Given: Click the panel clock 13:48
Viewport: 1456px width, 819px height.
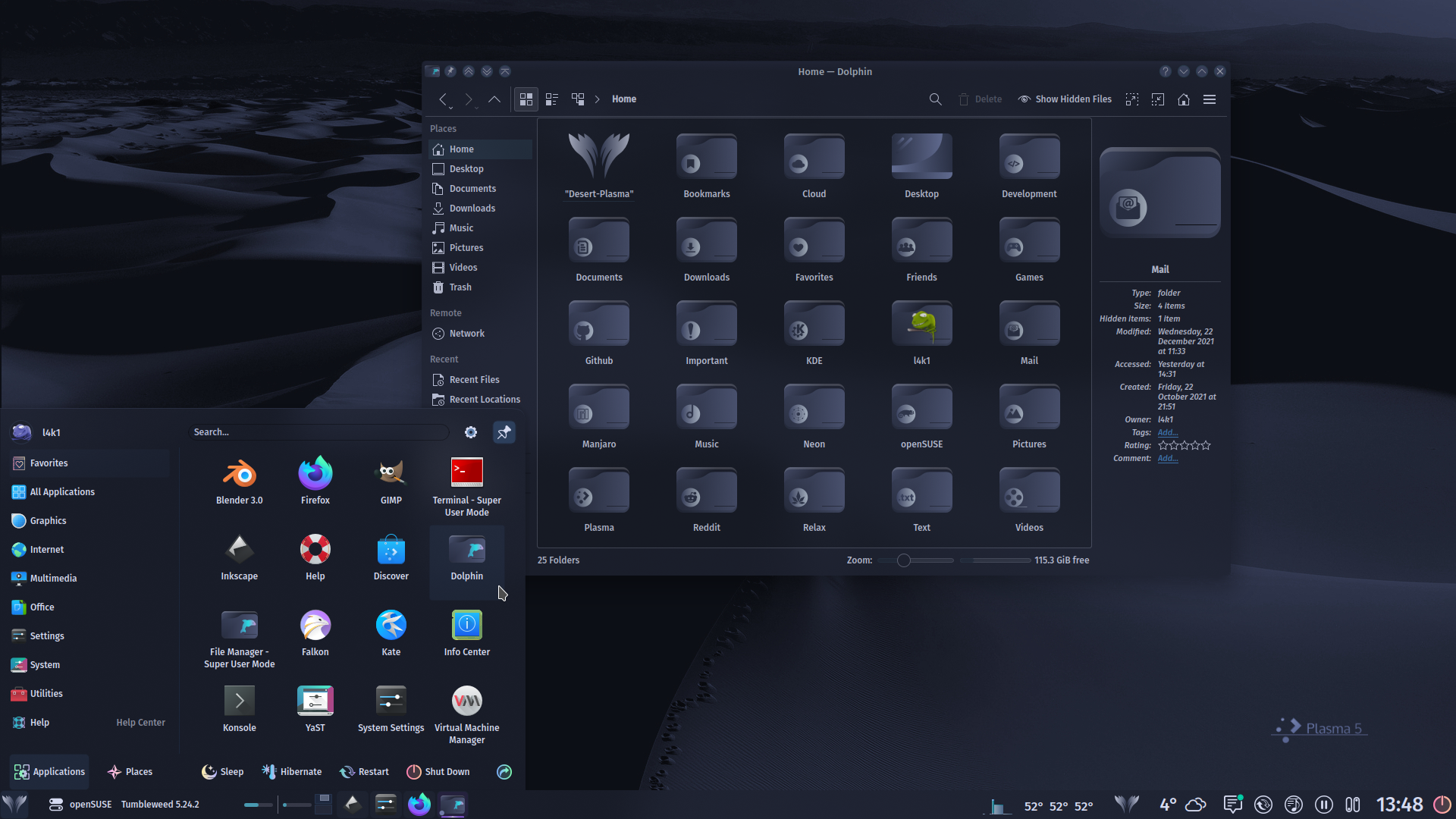Looking at the screenshot, I should point(1400,805).
